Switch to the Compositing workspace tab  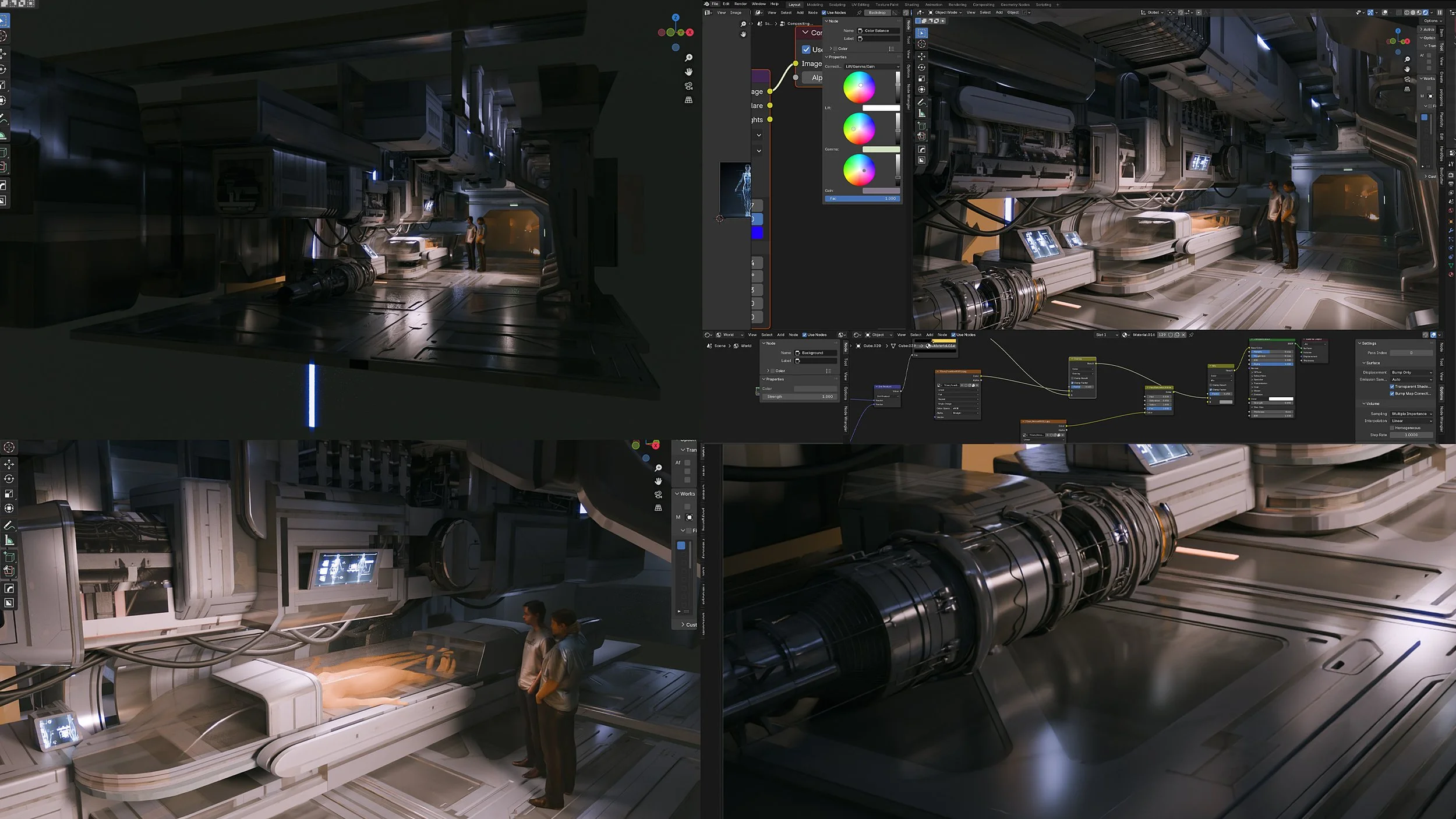(x=983, y=5)
